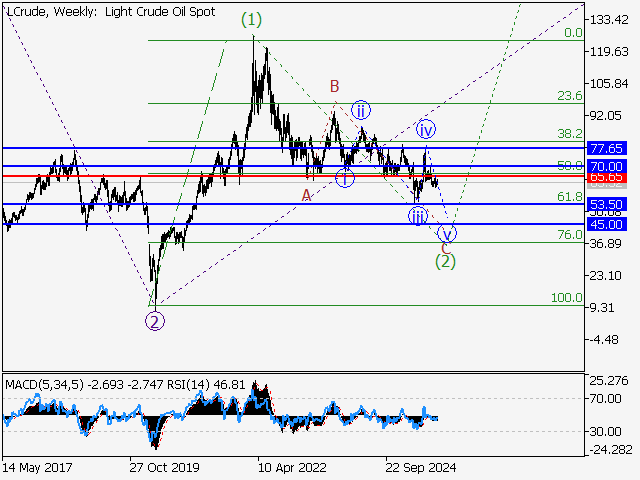The image size is (640, 480).
Task: Select the 53.50 price level tag
Action: coord(606,204)
